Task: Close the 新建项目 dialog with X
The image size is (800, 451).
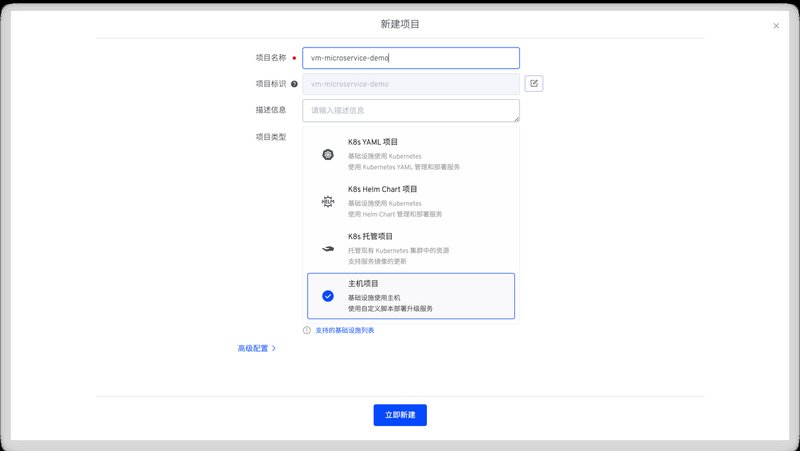Action: click(776, 26)
